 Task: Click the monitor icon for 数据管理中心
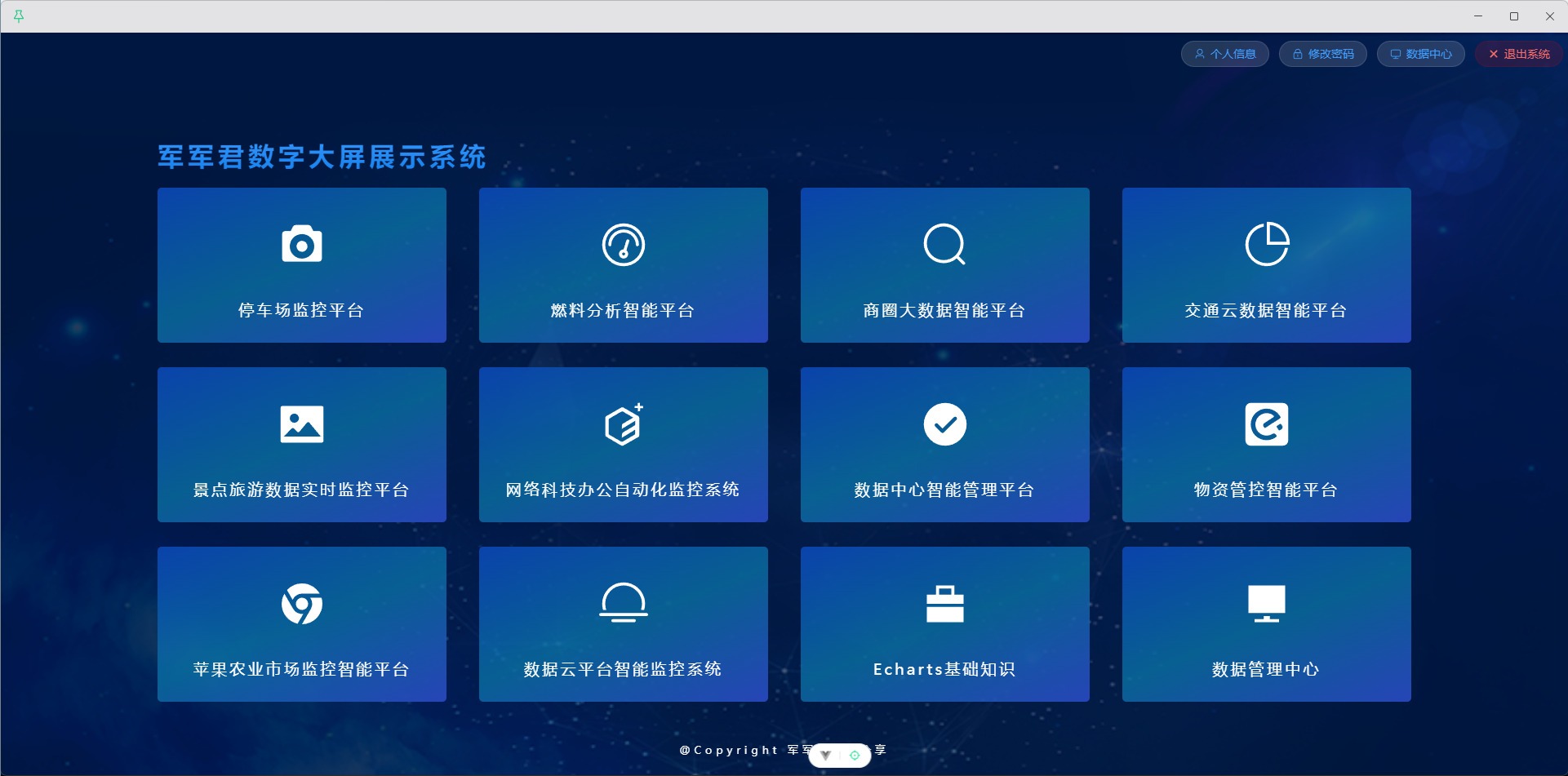1266,603
